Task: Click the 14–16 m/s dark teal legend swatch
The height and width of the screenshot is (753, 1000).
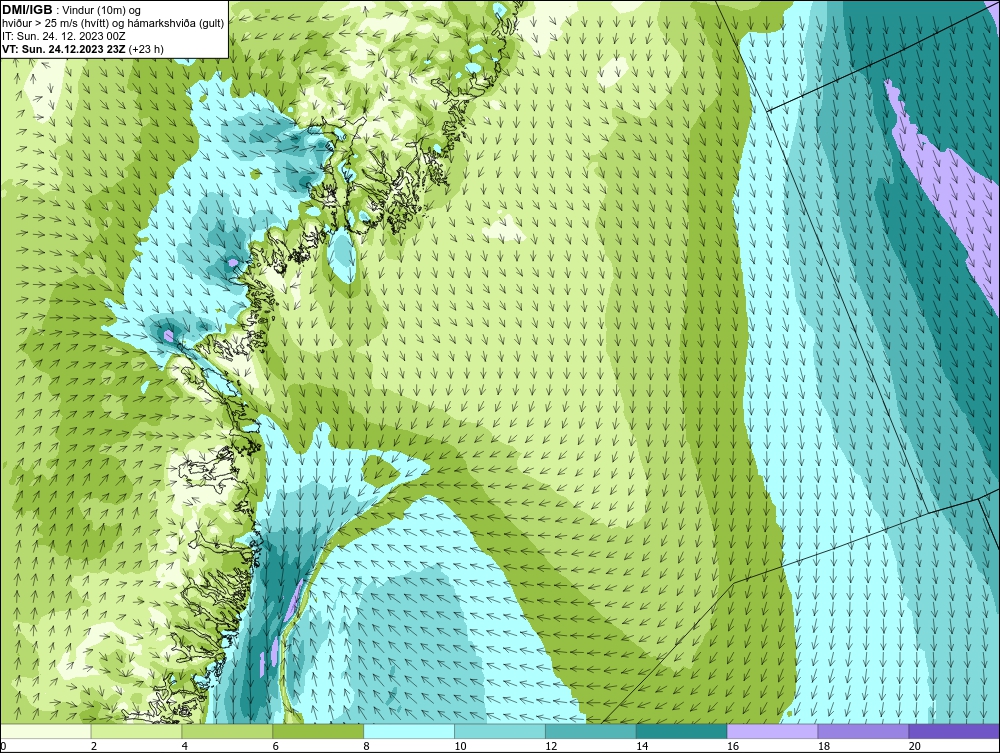Action: [x=681, y=731]
